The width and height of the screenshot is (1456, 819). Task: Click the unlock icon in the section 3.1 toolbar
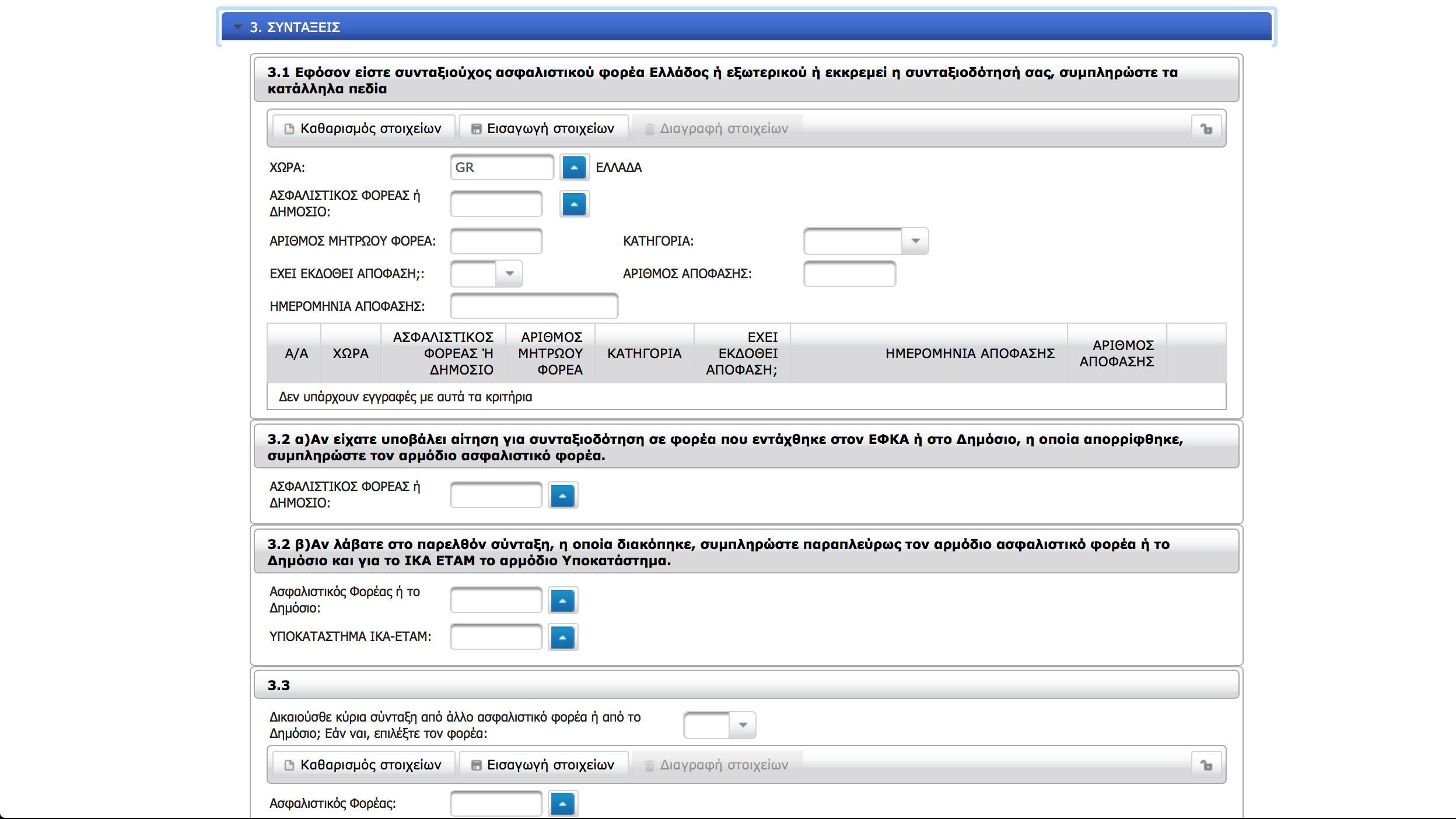point(1206,128)
